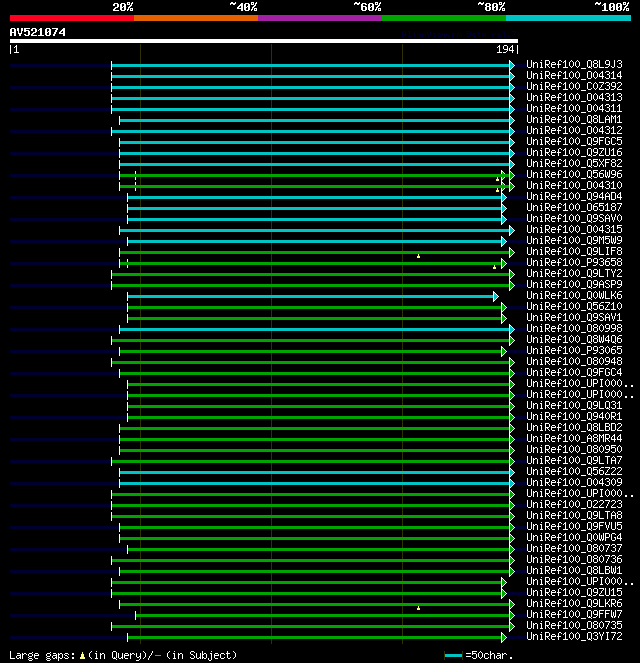
Task: Click the Q94AD4 alignment arrowhead
Action: click(504, 197)
